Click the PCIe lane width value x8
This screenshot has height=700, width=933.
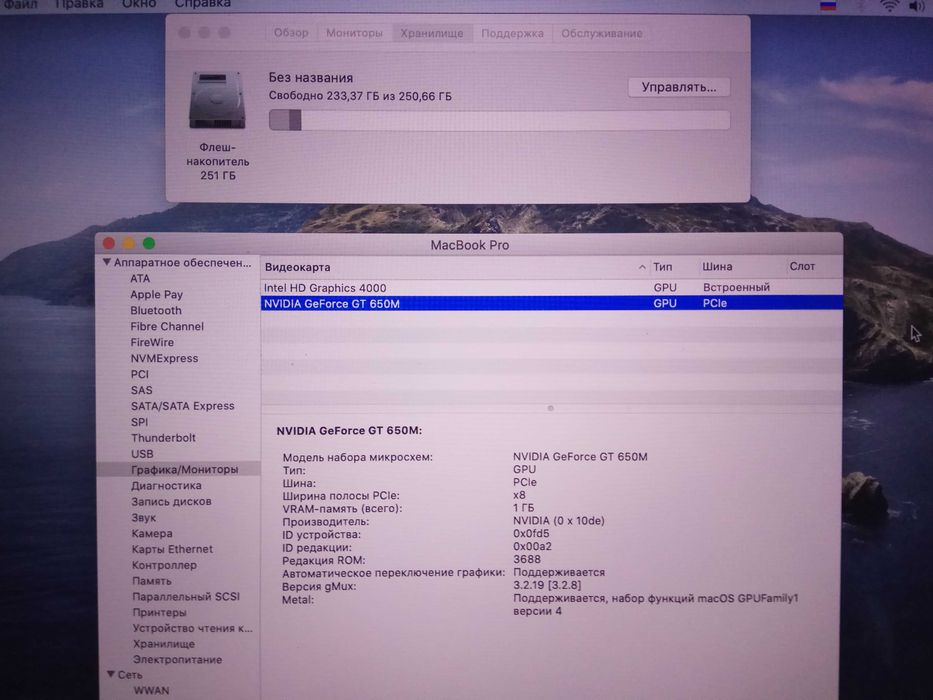click(519, 495)
